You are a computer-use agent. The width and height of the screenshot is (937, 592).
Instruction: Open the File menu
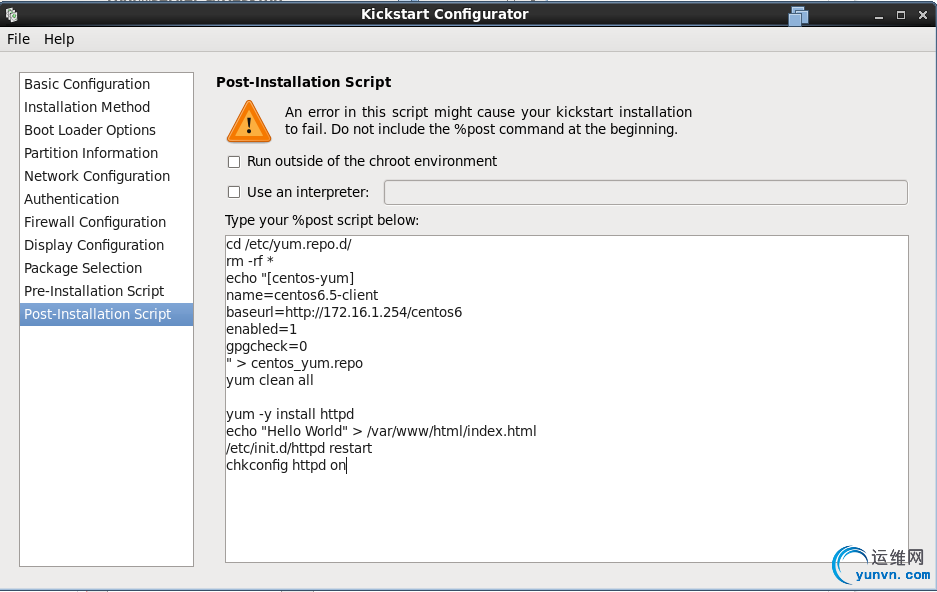18,39
